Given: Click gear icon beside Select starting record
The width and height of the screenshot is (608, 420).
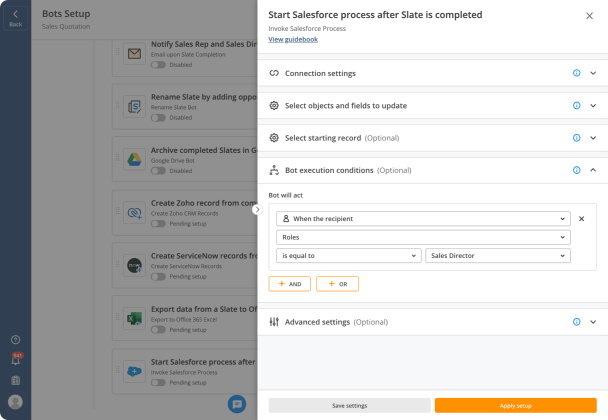Looking at the screenshot, I should (x=274, y=138).
